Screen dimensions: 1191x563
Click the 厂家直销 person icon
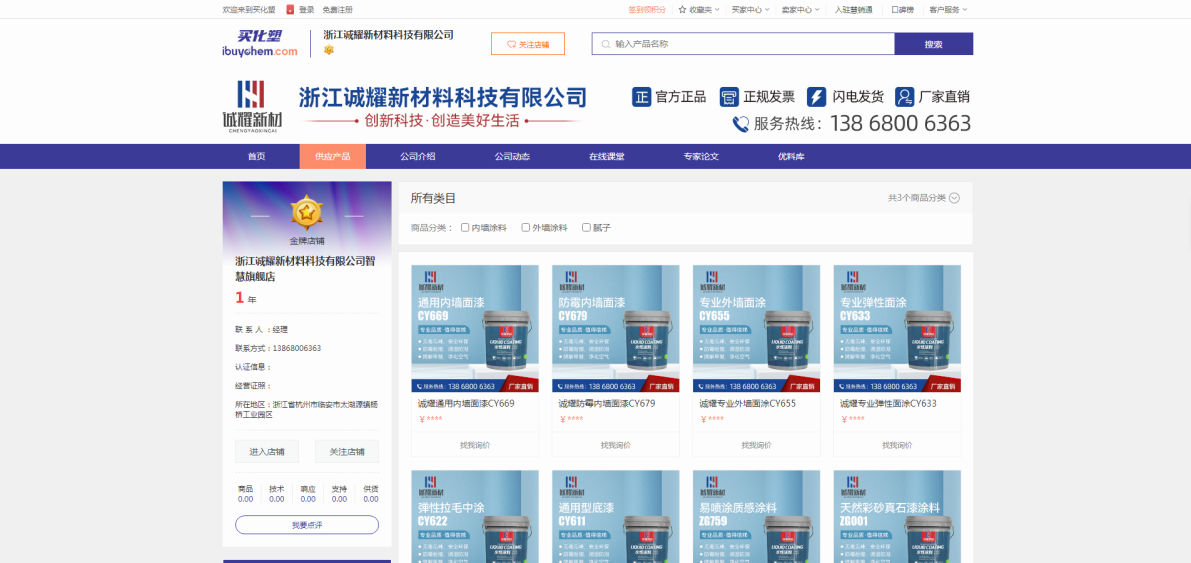(x=905, y=96)
